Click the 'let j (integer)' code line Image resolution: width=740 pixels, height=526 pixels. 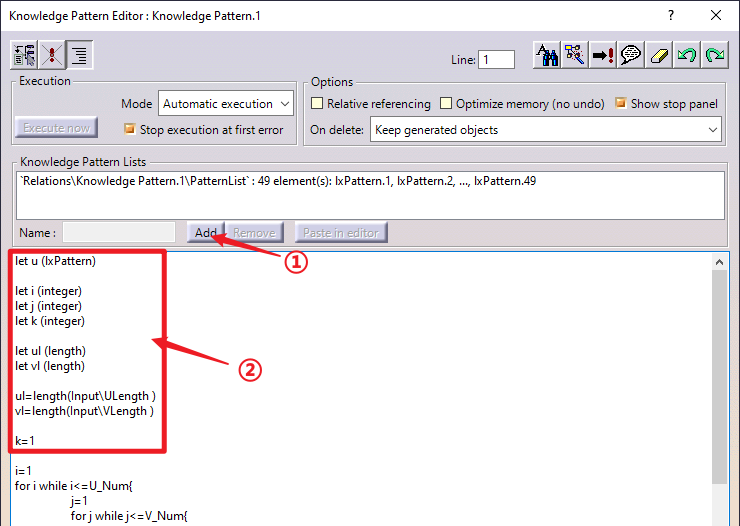(x=48, y=306)
